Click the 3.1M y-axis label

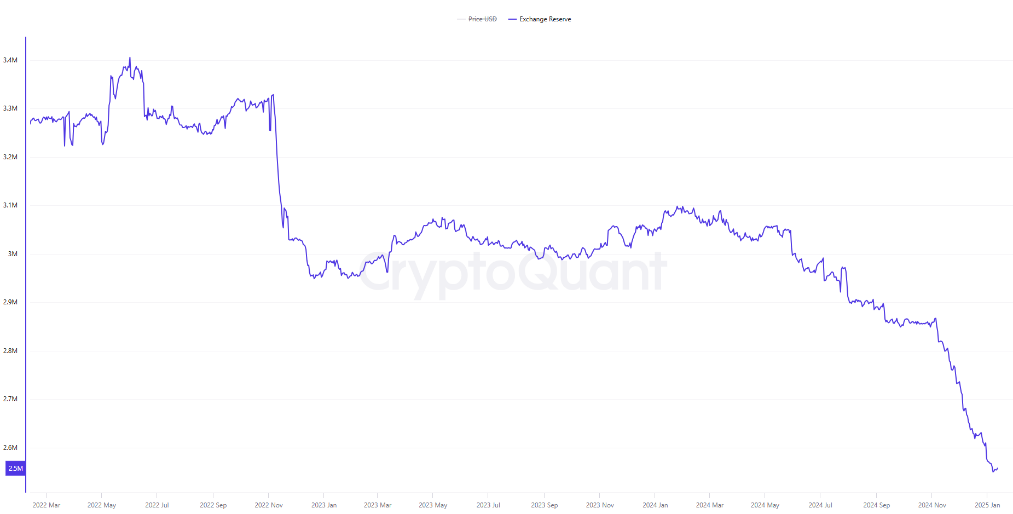[10, 205]
